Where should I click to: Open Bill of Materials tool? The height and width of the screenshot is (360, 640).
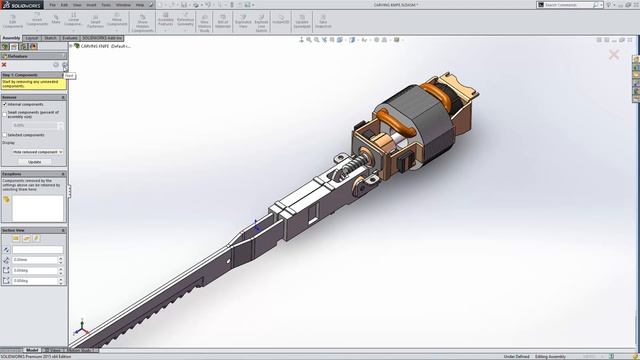(223, 21)
